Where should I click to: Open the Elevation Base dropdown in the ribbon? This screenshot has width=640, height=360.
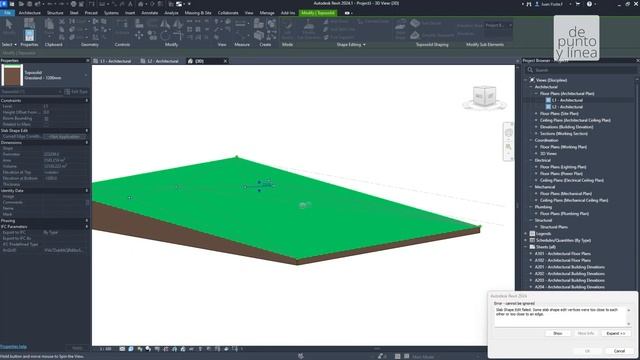pyautogui.click(x=498, y=25)
